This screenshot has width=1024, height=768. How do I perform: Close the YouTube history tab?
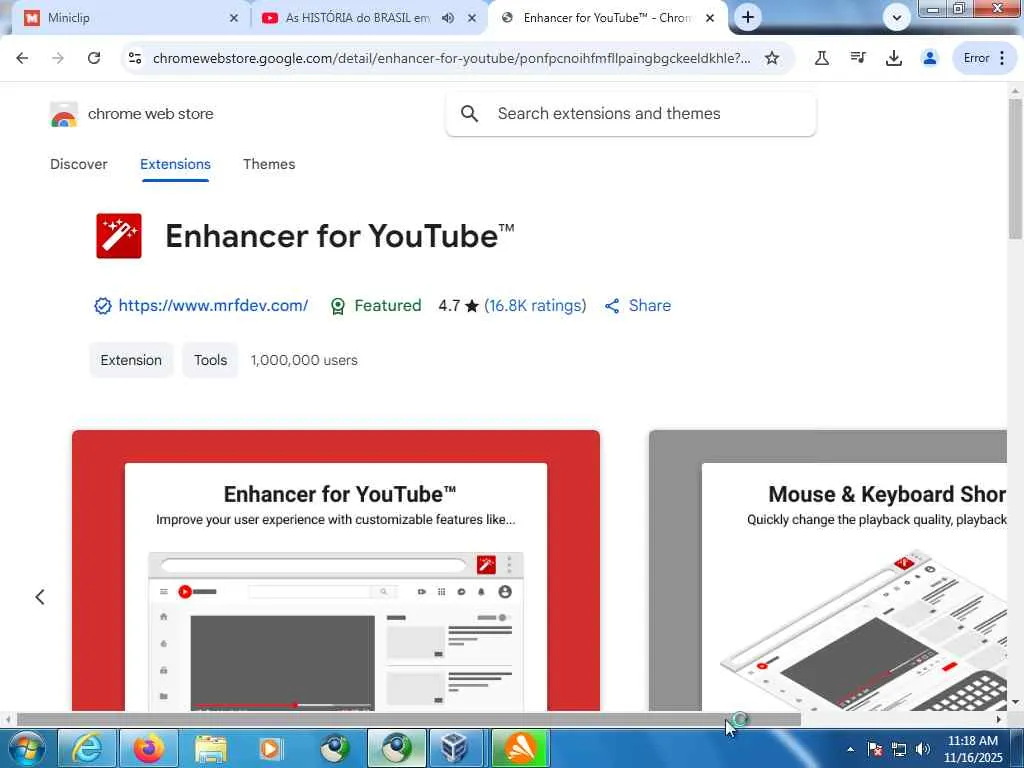click(x=472, y=18)
